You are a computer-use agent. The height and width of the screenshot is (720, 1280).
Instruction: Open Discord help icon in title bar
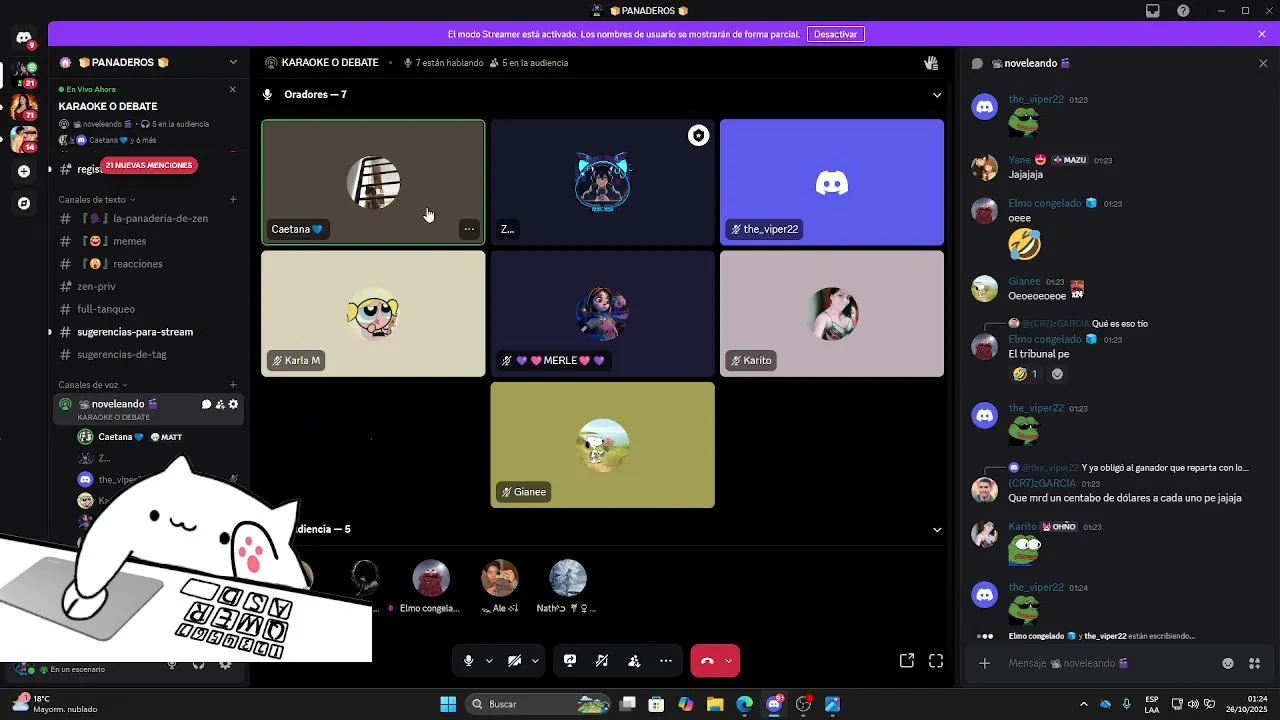pos(1184,11)
